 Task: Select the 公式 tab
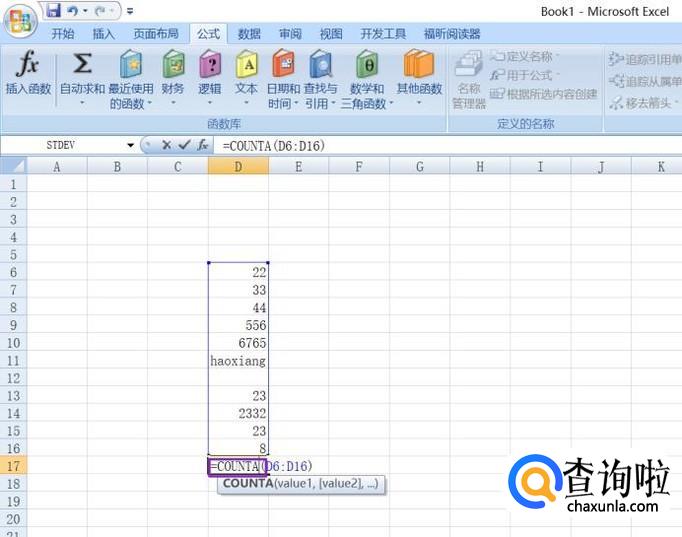(x=208, y=33)
